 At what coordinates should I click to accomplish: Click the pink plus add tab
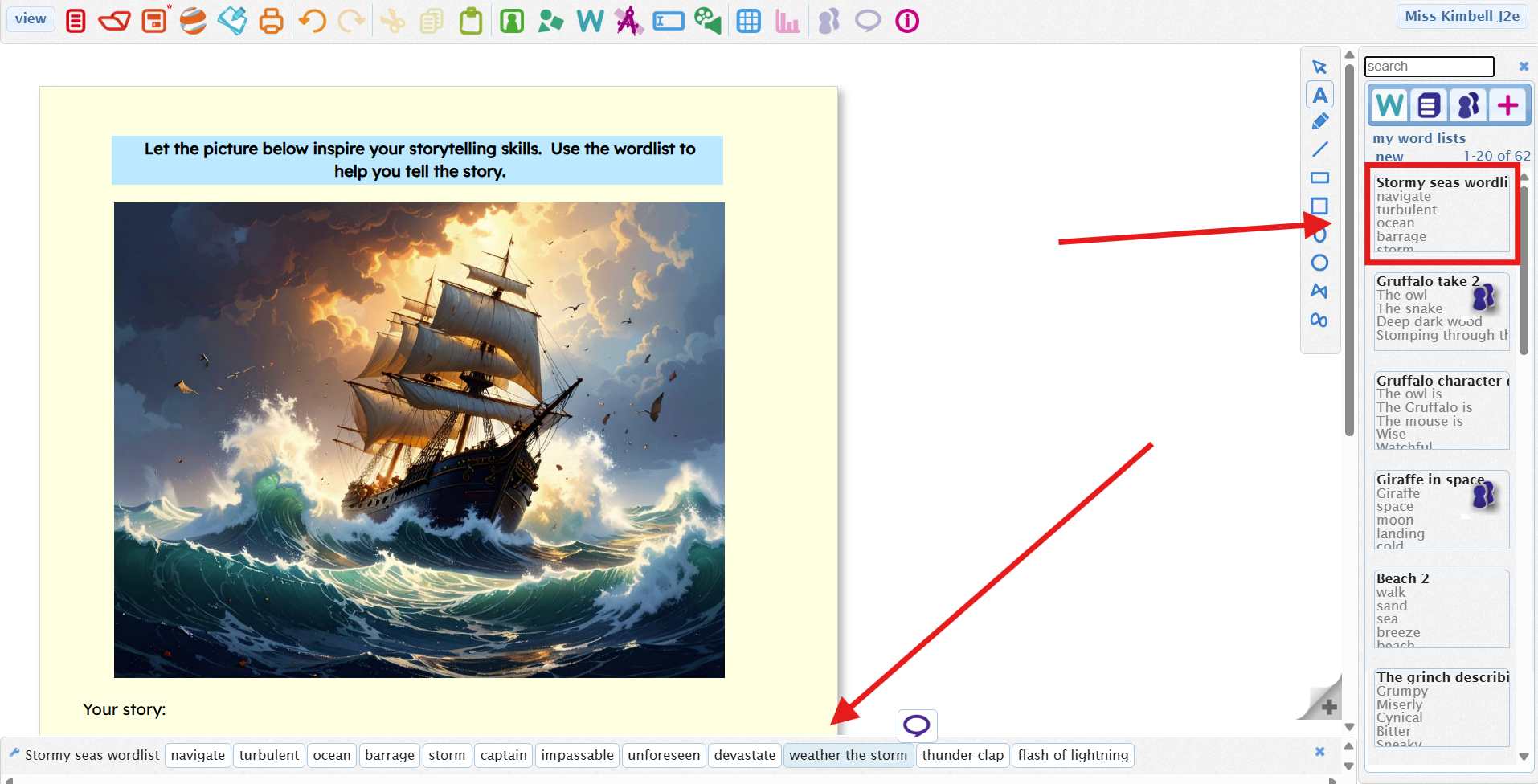point(1507,105)
